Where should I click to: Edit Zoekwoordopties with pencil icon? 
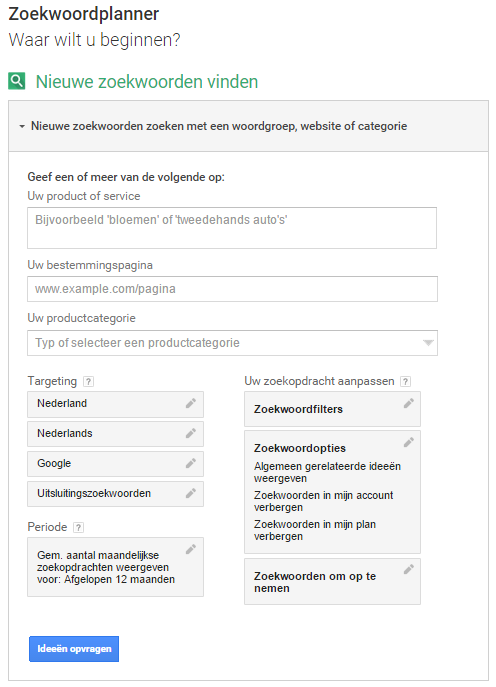pos(409,442)
